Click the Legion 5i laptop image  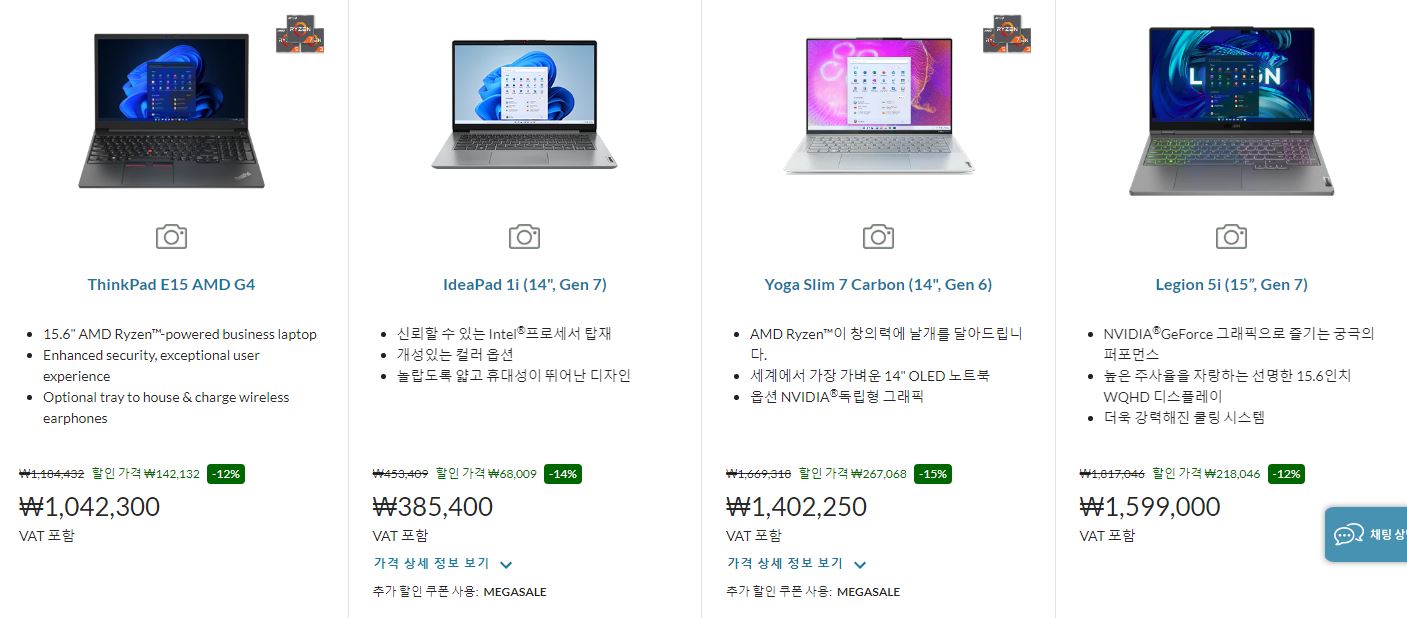pyautogui.click(x=1231, y=110)
